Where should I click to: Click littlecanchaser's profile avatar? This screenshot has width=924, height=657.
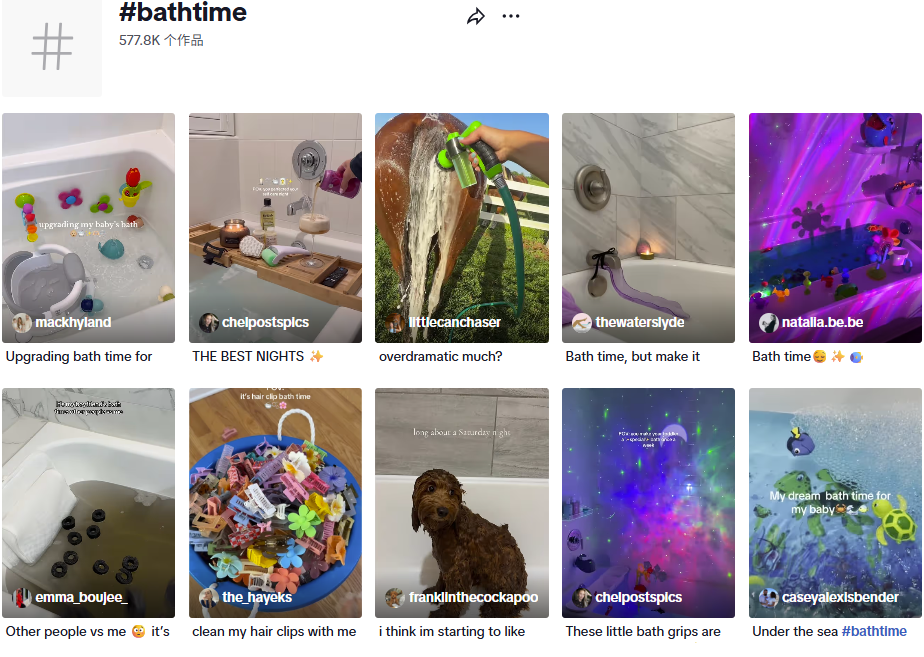(395, 323)
